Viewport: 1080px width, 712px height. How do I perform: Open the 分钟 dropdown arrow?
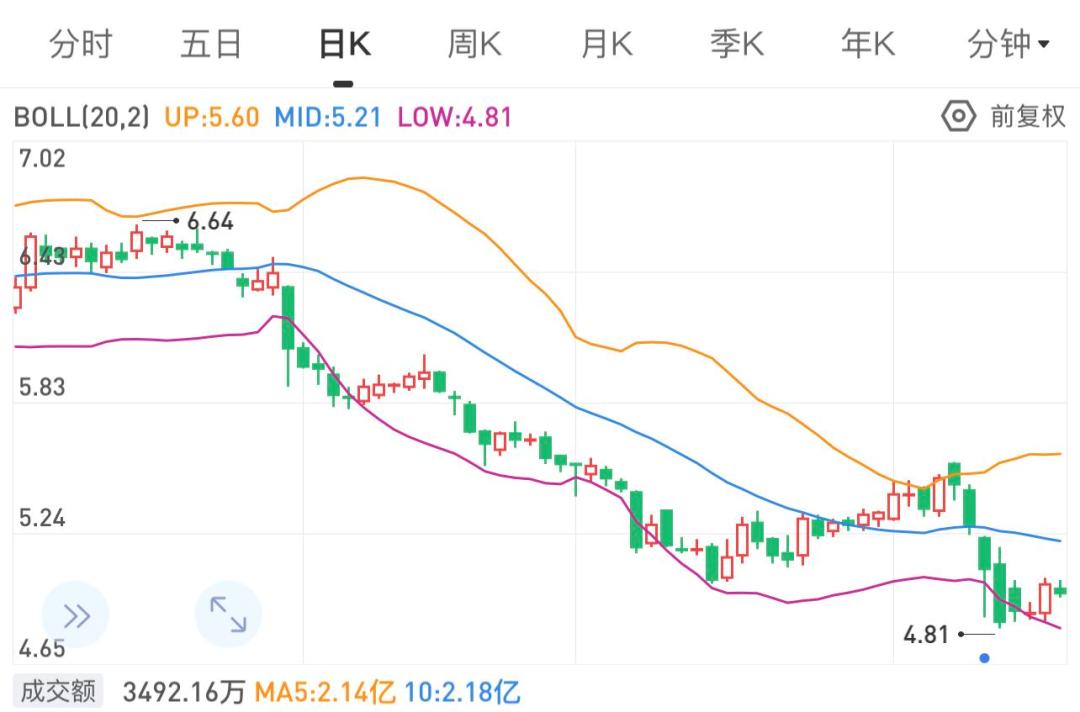pos(1044,45)
